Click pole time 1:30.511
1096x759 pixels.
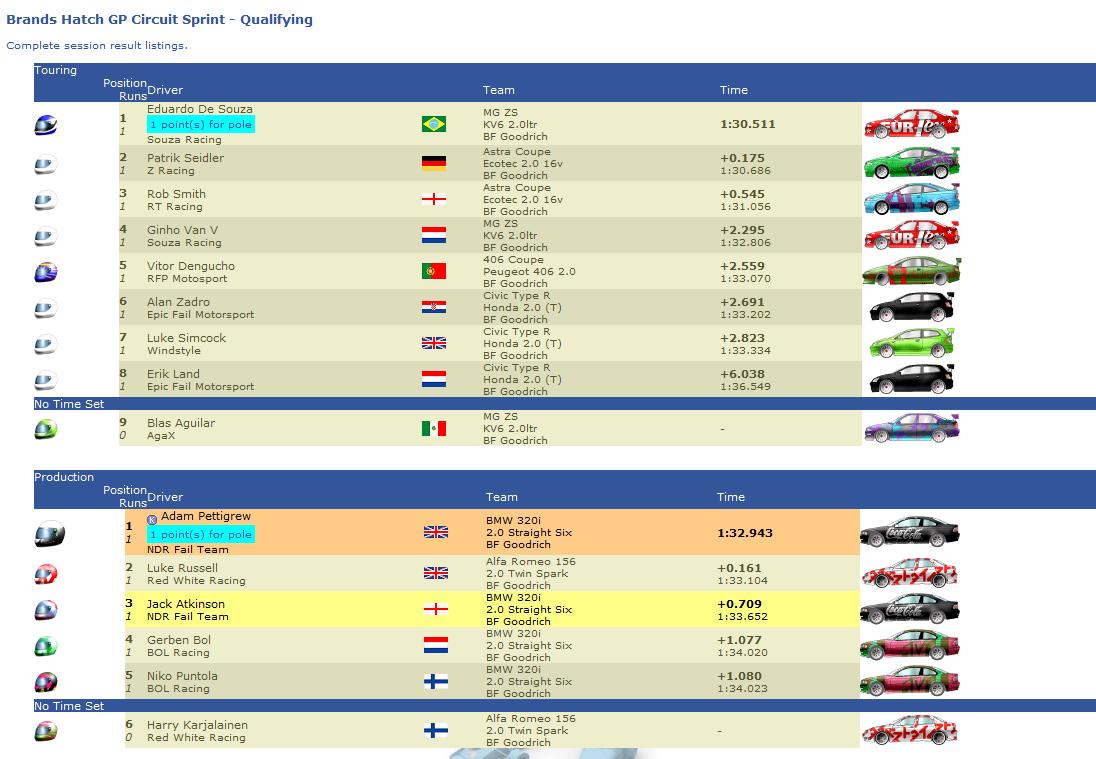pos(748,124)
